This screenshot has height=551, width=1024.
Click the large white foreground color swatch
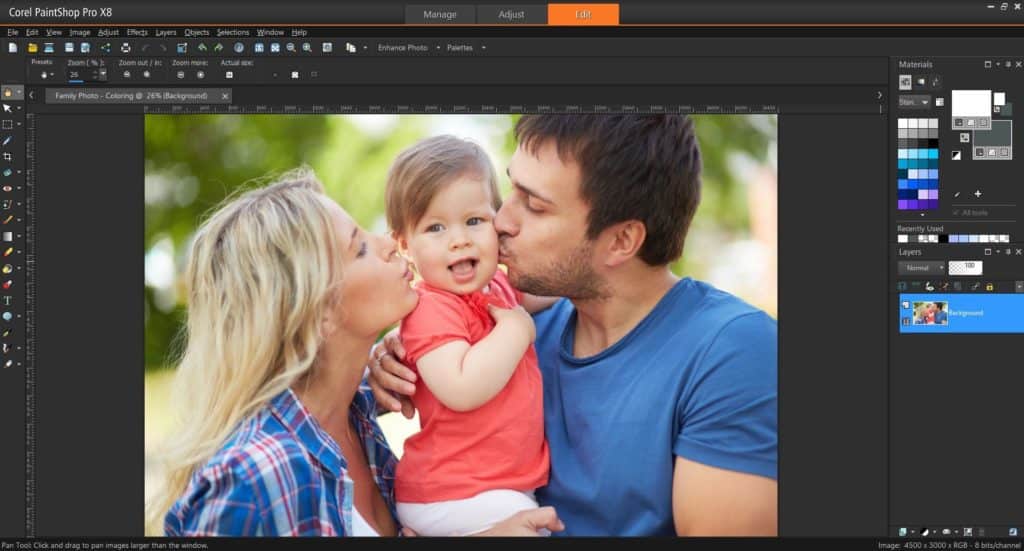969,103
